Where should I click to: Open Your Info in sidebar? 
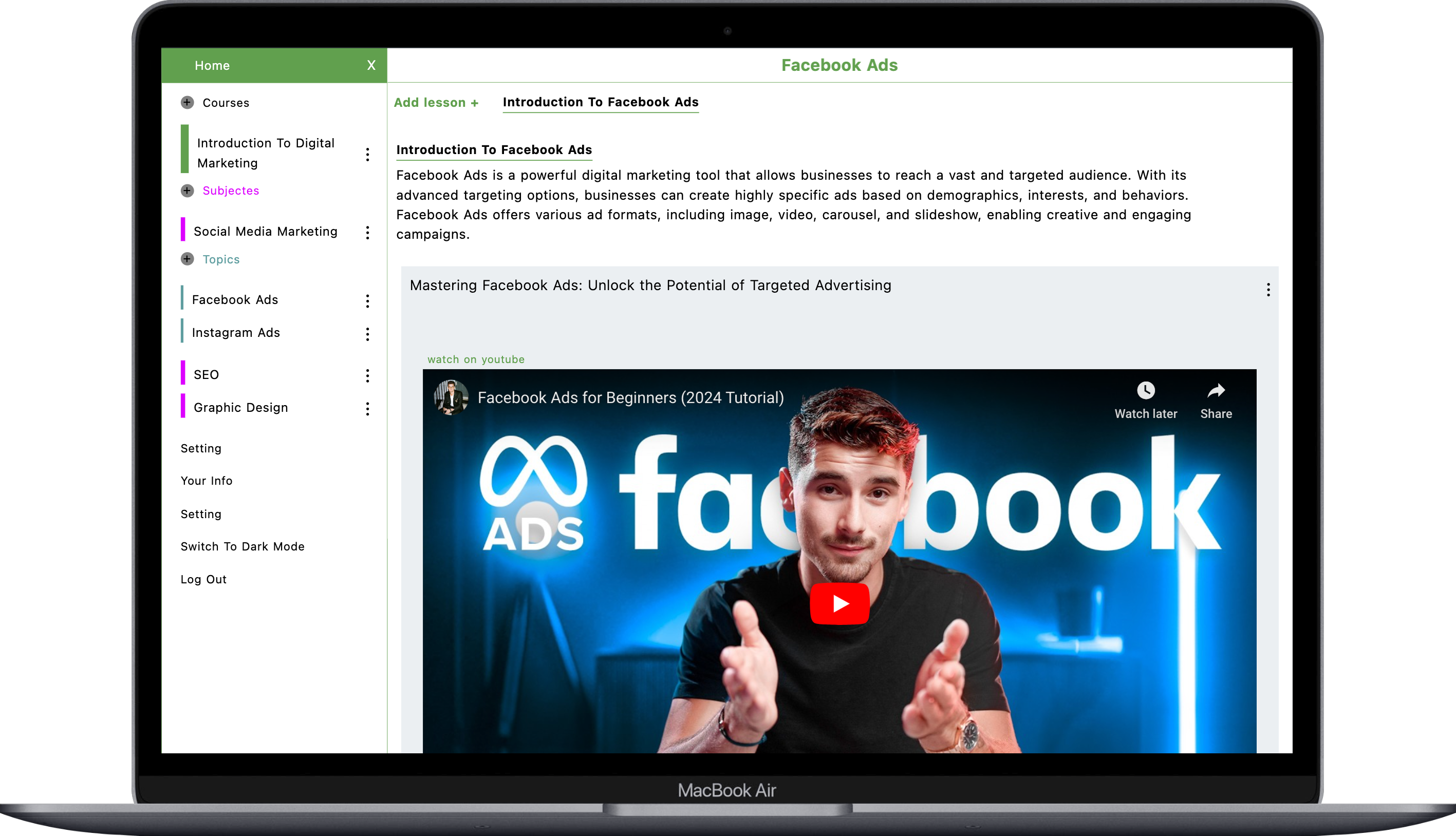206,481
